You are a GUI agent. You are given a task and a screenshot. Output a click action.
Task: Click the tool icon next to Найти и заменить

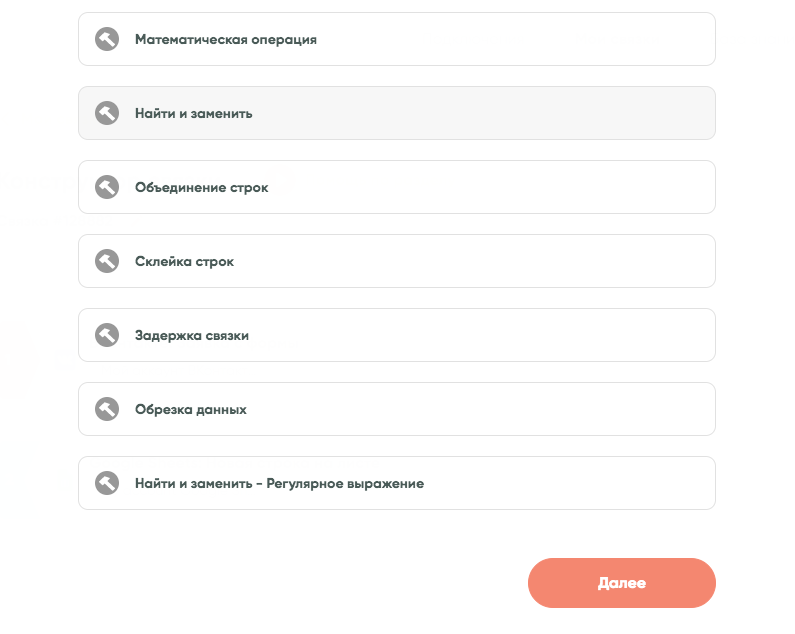pos(107,113)
